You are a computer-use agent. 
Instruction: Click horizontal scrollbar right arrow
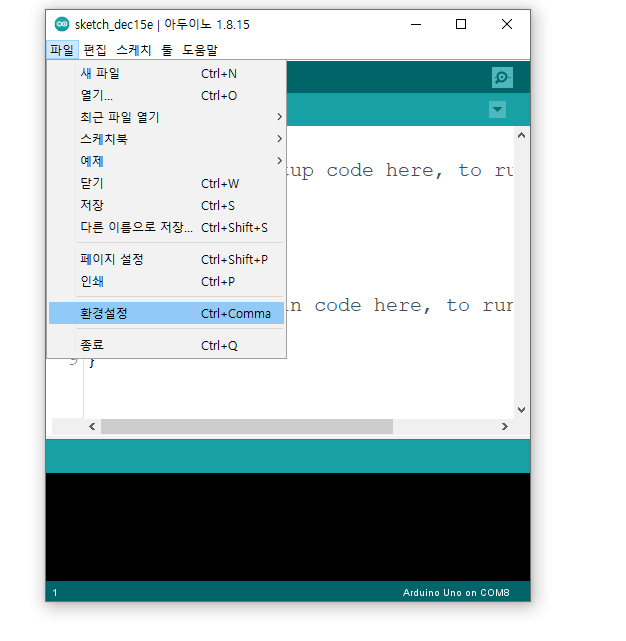click(505, 426)
